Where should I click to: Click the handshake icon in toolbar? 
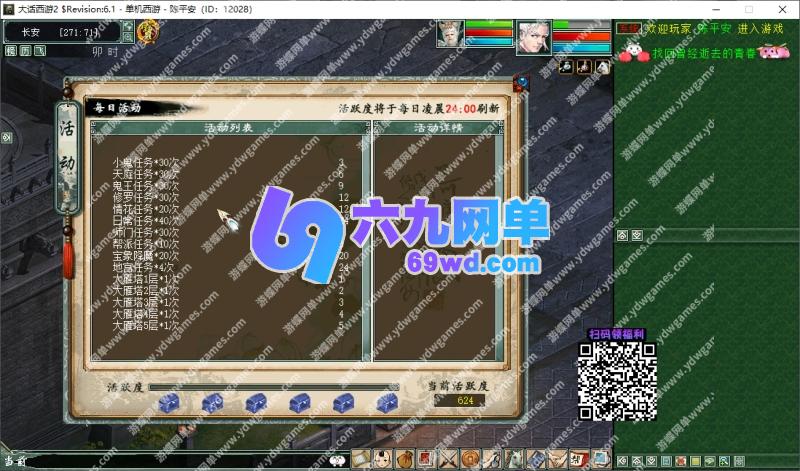pyautogui.click(x=558, y=460)
